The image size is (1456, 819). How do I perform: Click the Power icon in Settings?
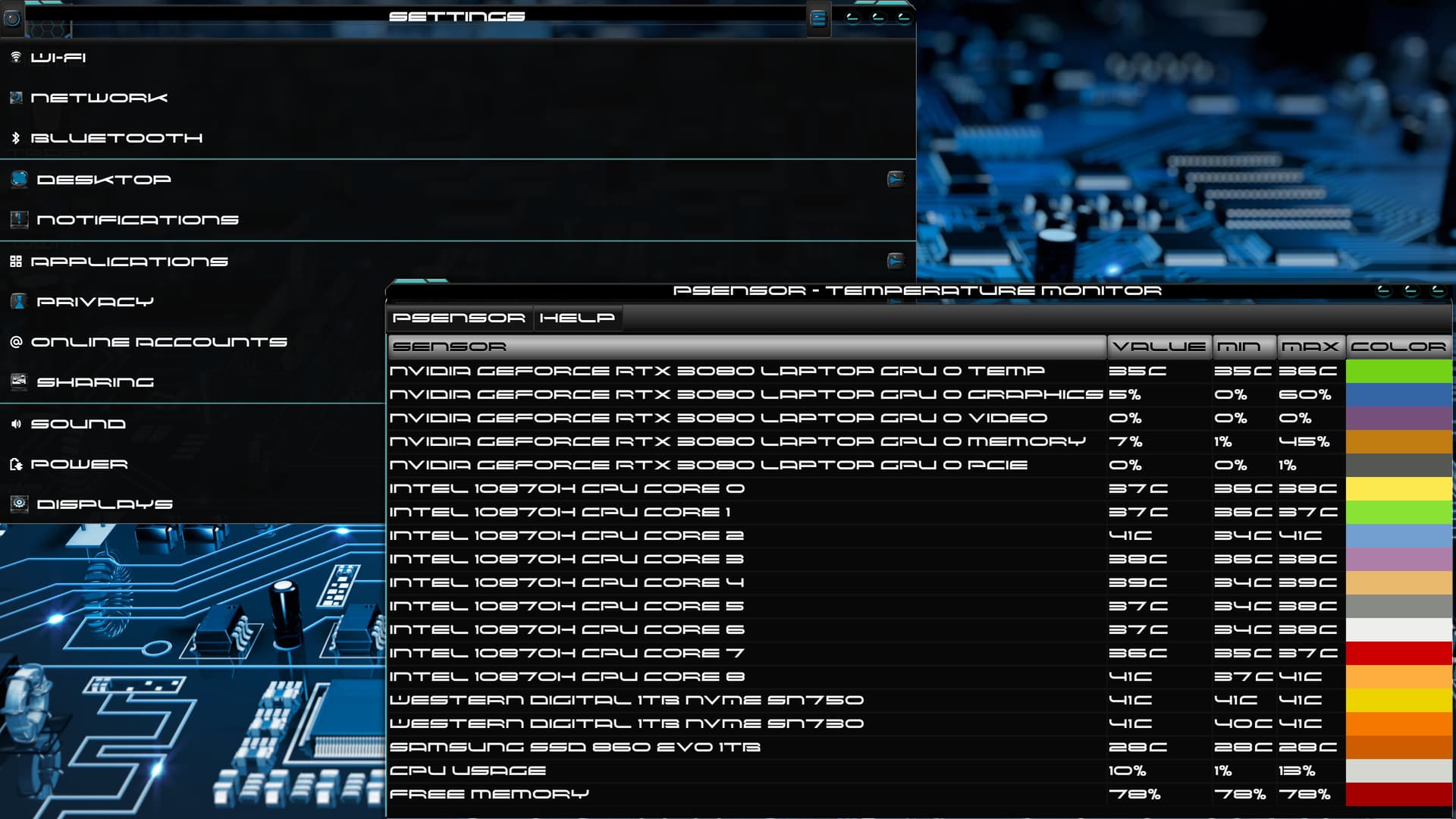coord(16,464)
